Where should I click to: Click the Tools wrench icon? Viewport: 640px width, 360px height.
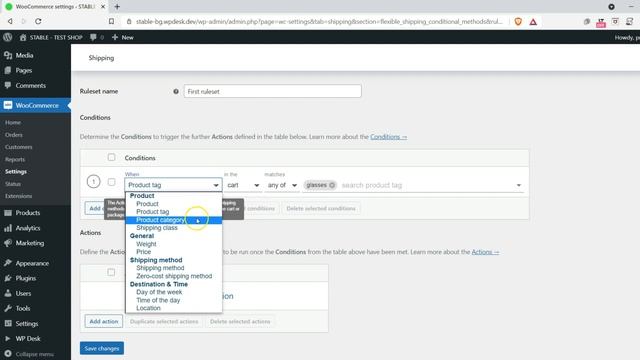pyautogui.click(x=8, y=308)
